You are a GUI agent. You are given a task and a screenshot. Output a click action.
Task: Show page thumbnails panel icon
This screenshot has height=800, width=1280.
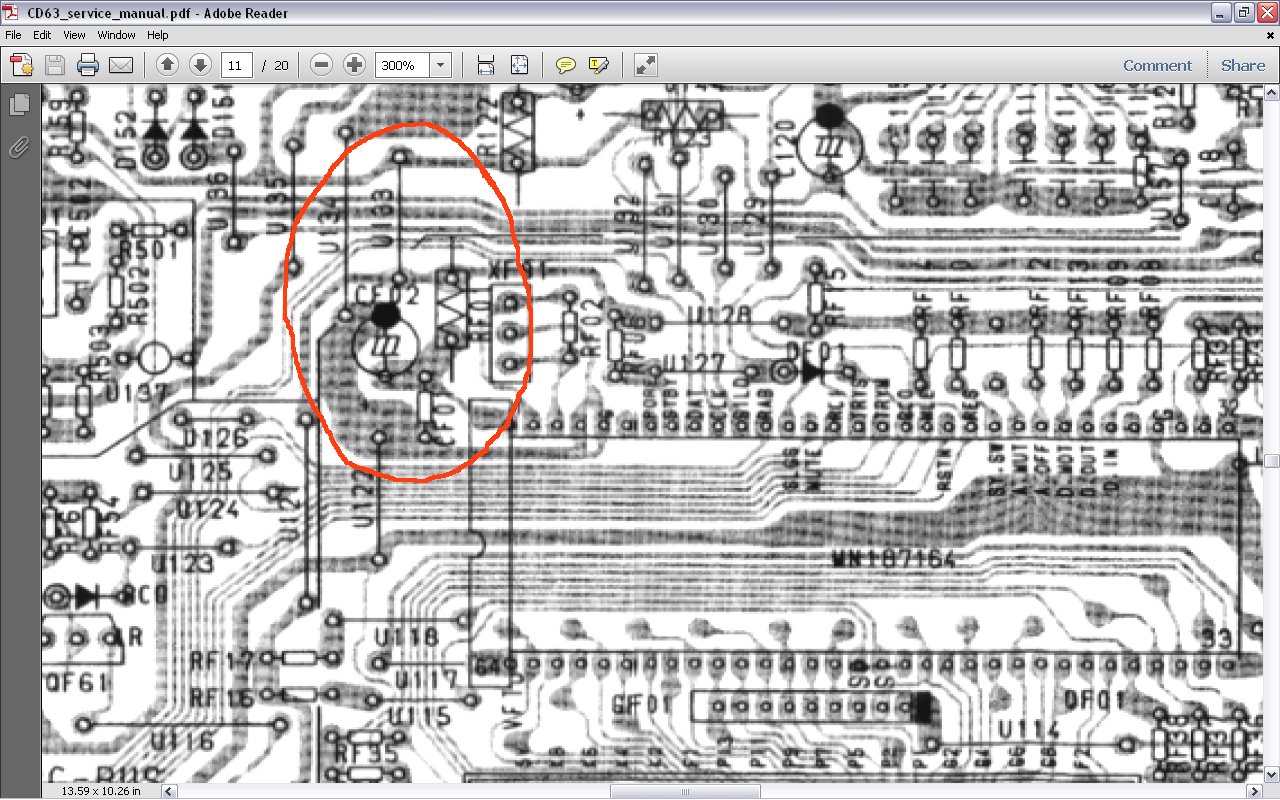(19, 104)
